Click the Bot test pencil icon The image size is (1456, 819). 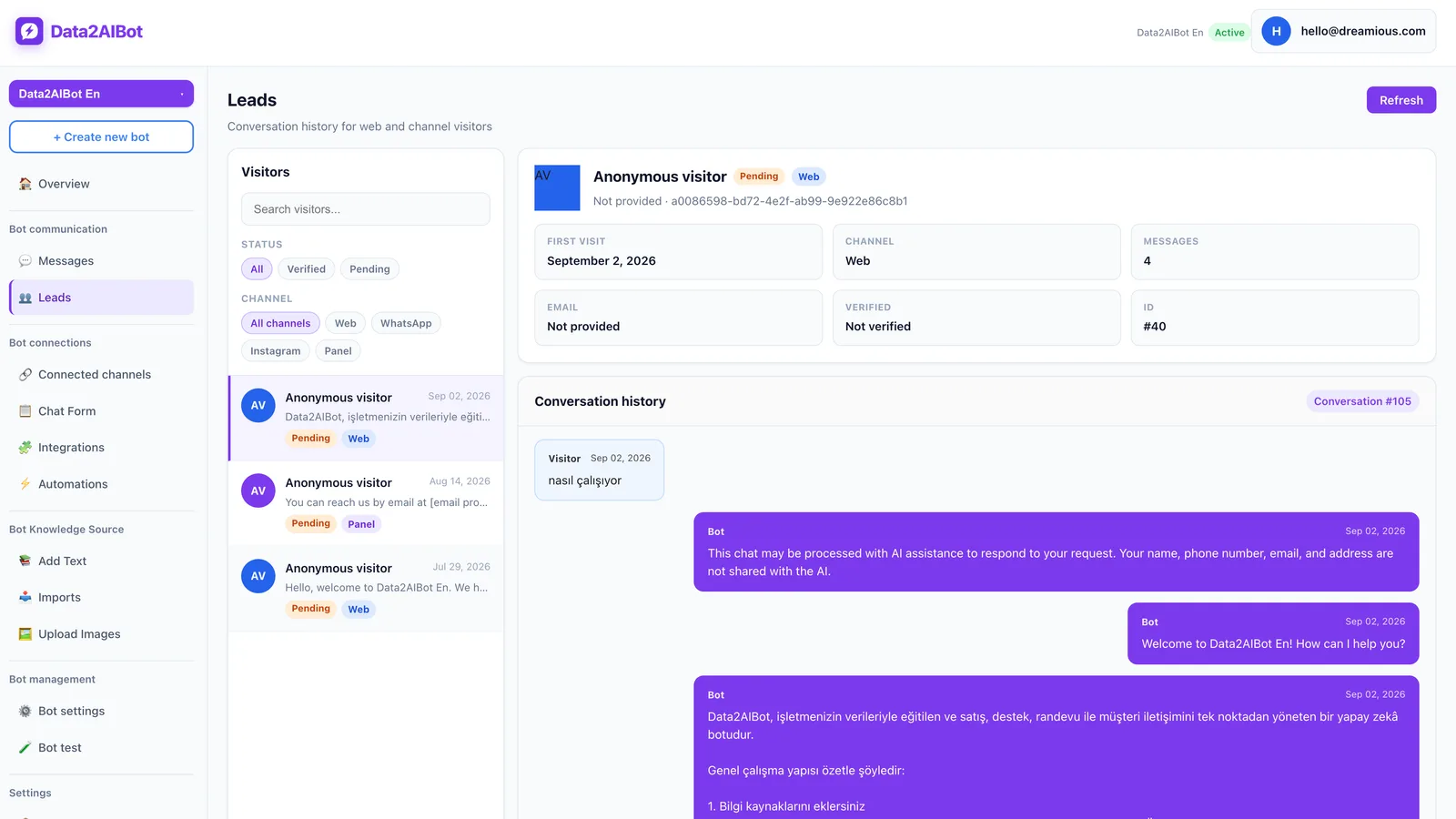click(25, 748)
